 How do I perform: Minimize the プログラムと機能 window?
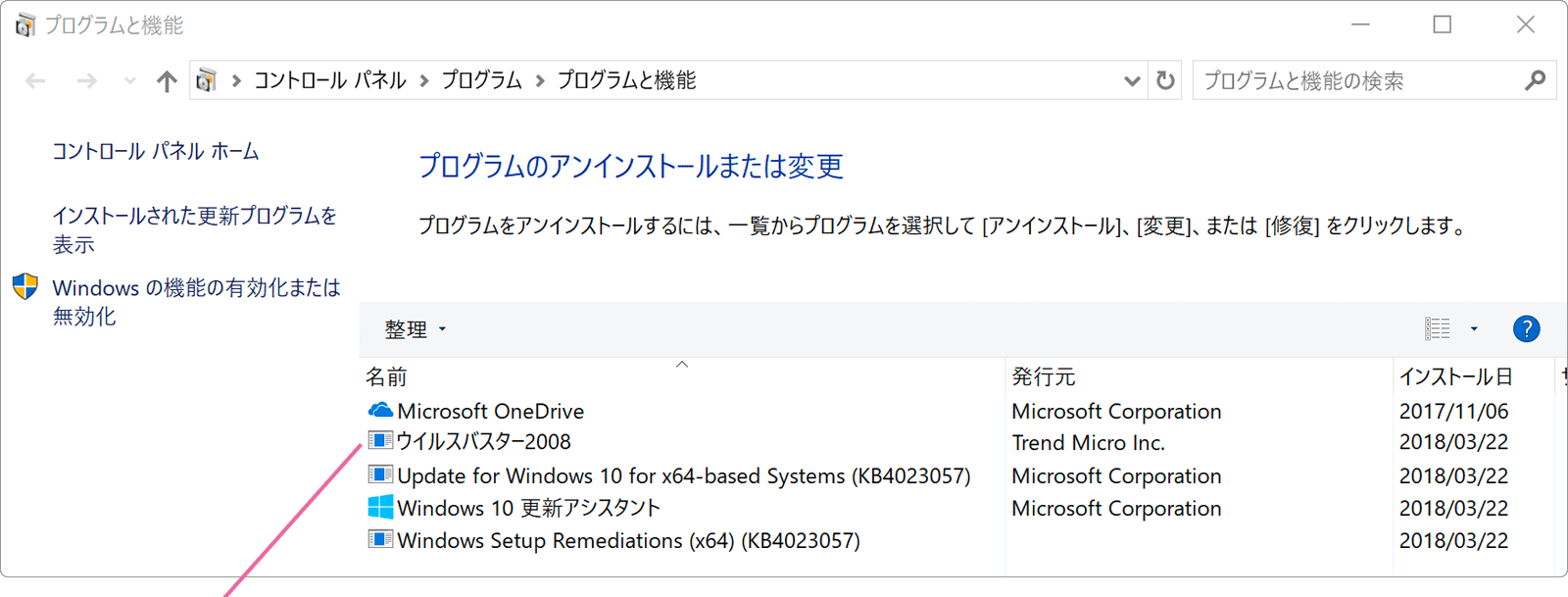1360,25
